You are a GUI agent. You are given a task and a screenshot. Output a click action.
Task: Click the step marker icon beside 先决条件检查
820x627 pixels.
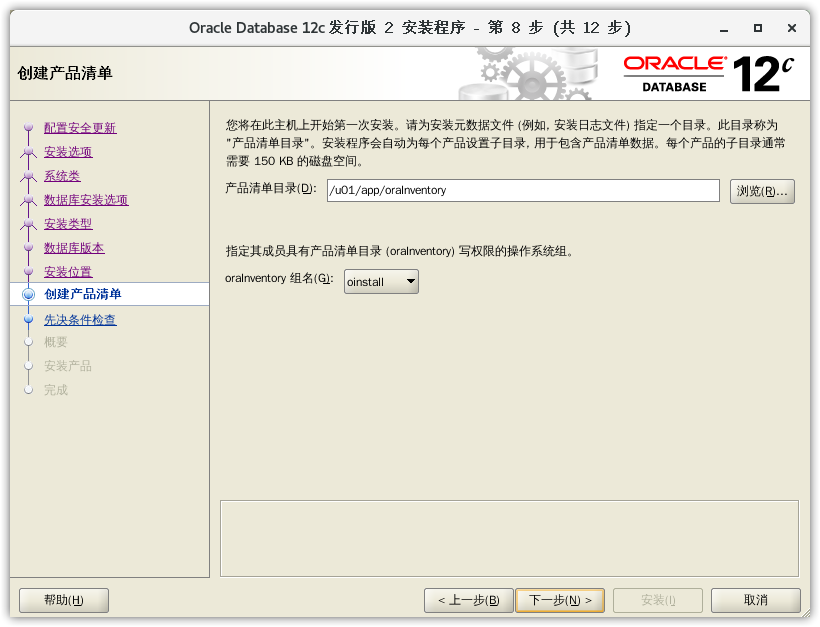pos(29,320)
